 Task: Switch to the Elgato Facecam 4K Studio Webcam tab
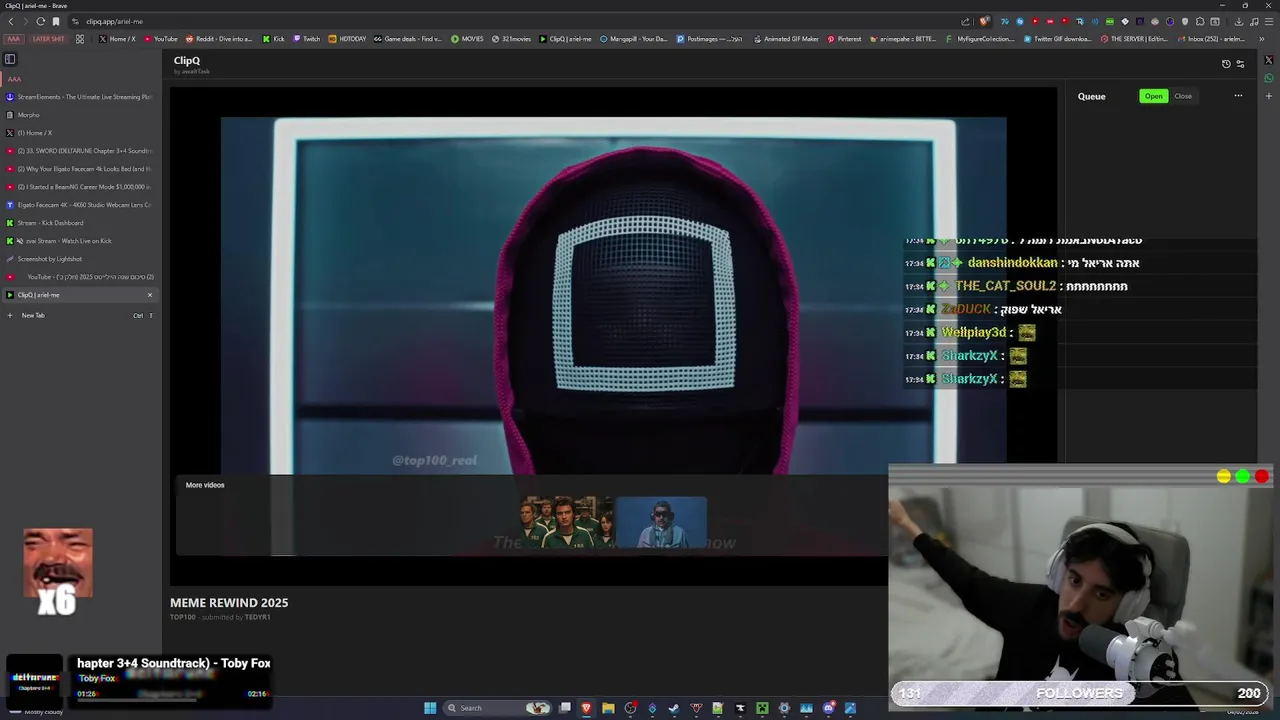(81, 205)
